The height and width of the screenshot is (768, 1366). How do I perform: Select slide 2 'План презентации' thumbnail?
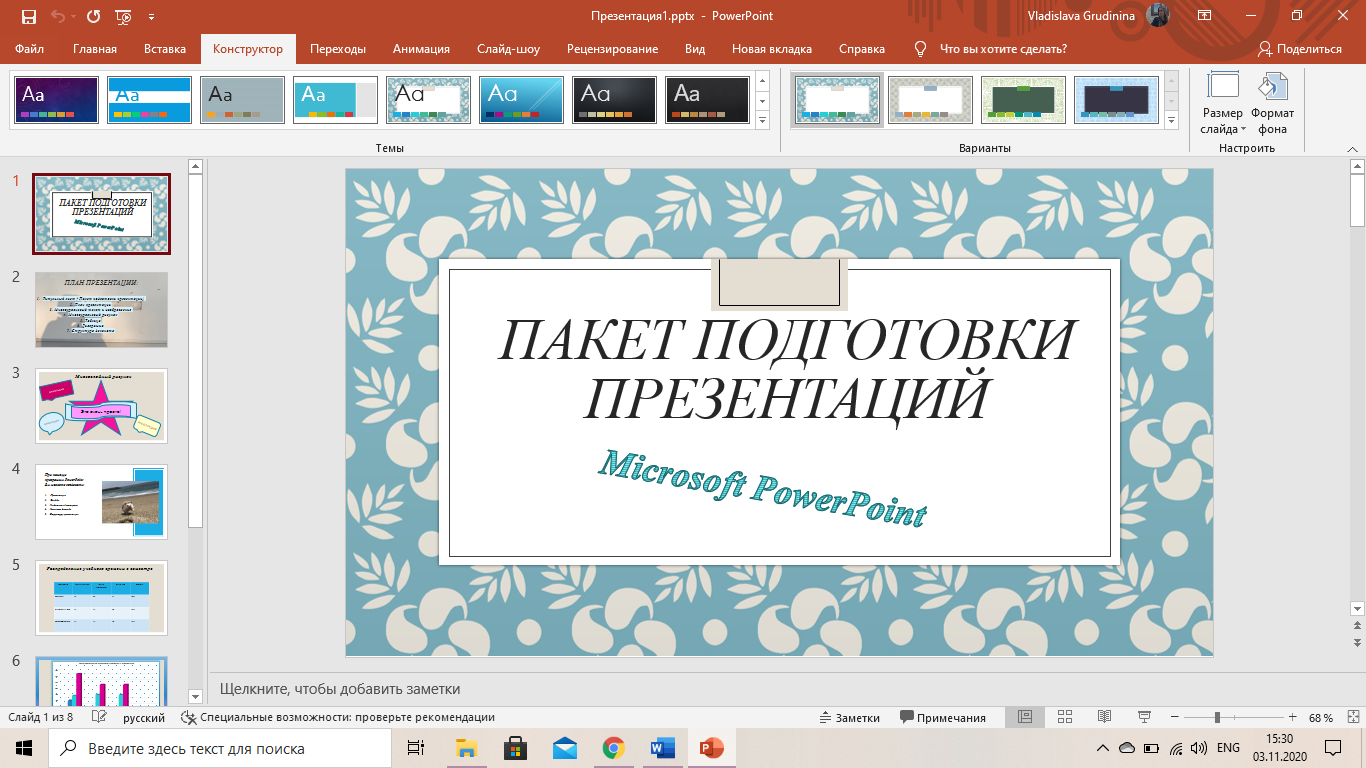101,309
